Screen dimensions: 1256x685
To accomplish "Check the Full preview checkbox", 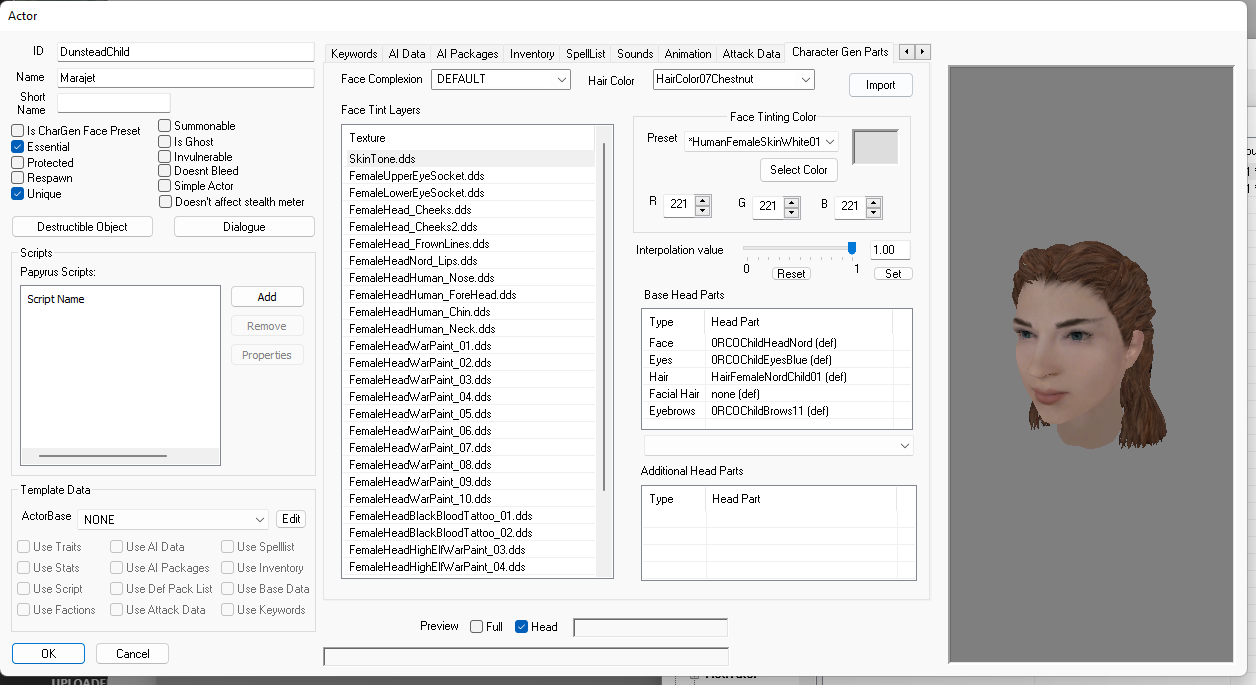I will 477,627.
